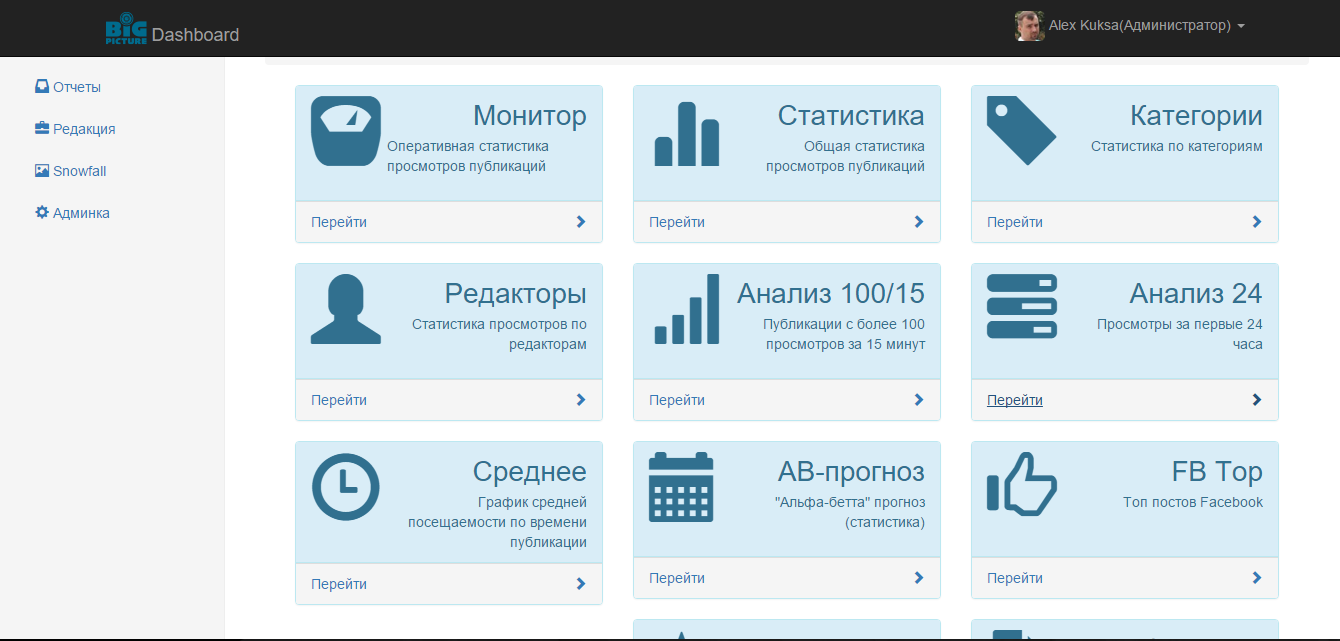The image size is (1340, 641).
Task: Follow Перейти link under Редакторы
Action: click(x=339, y=400)
